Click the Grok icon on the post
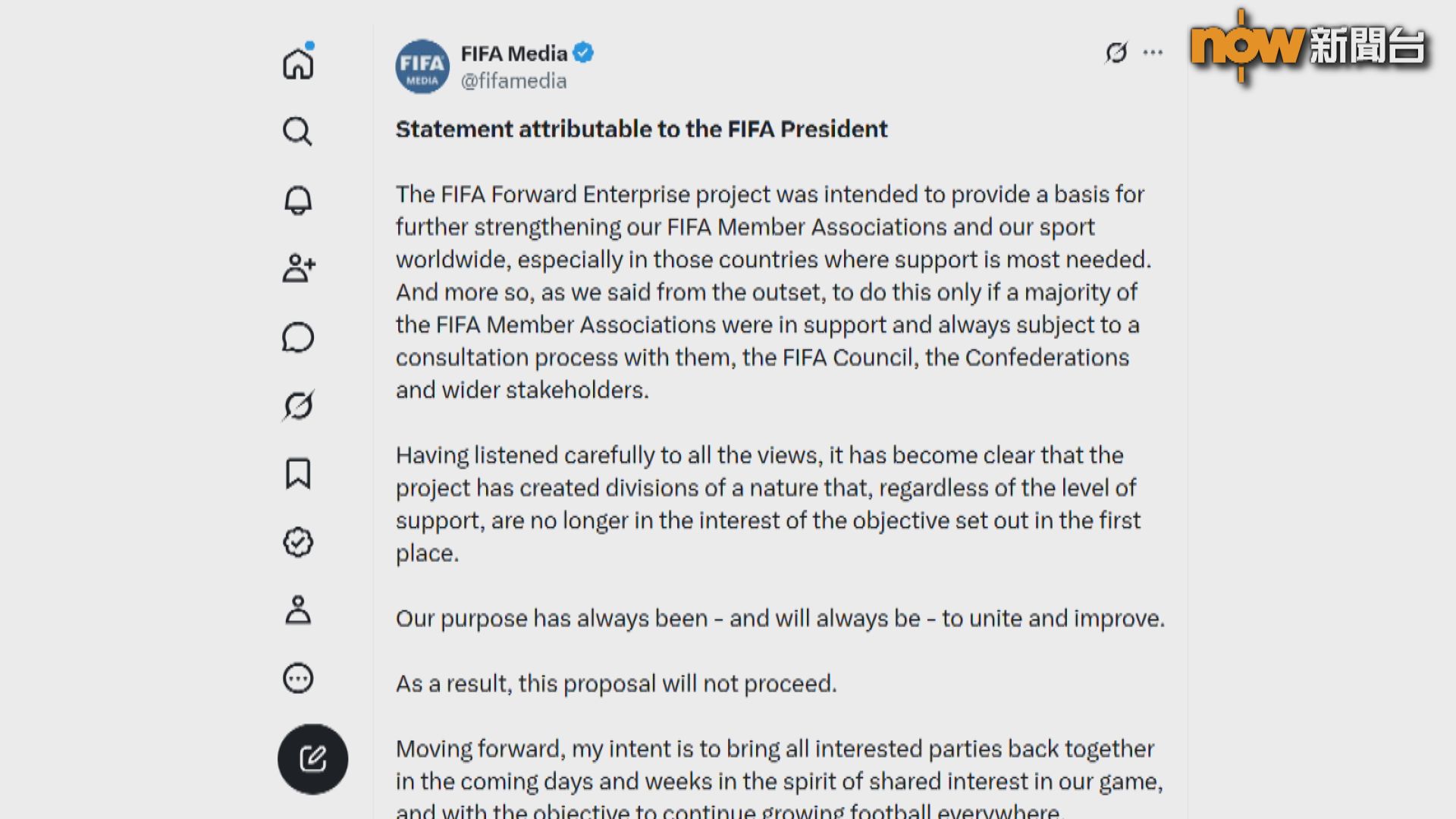 (x=1116, y=52)
